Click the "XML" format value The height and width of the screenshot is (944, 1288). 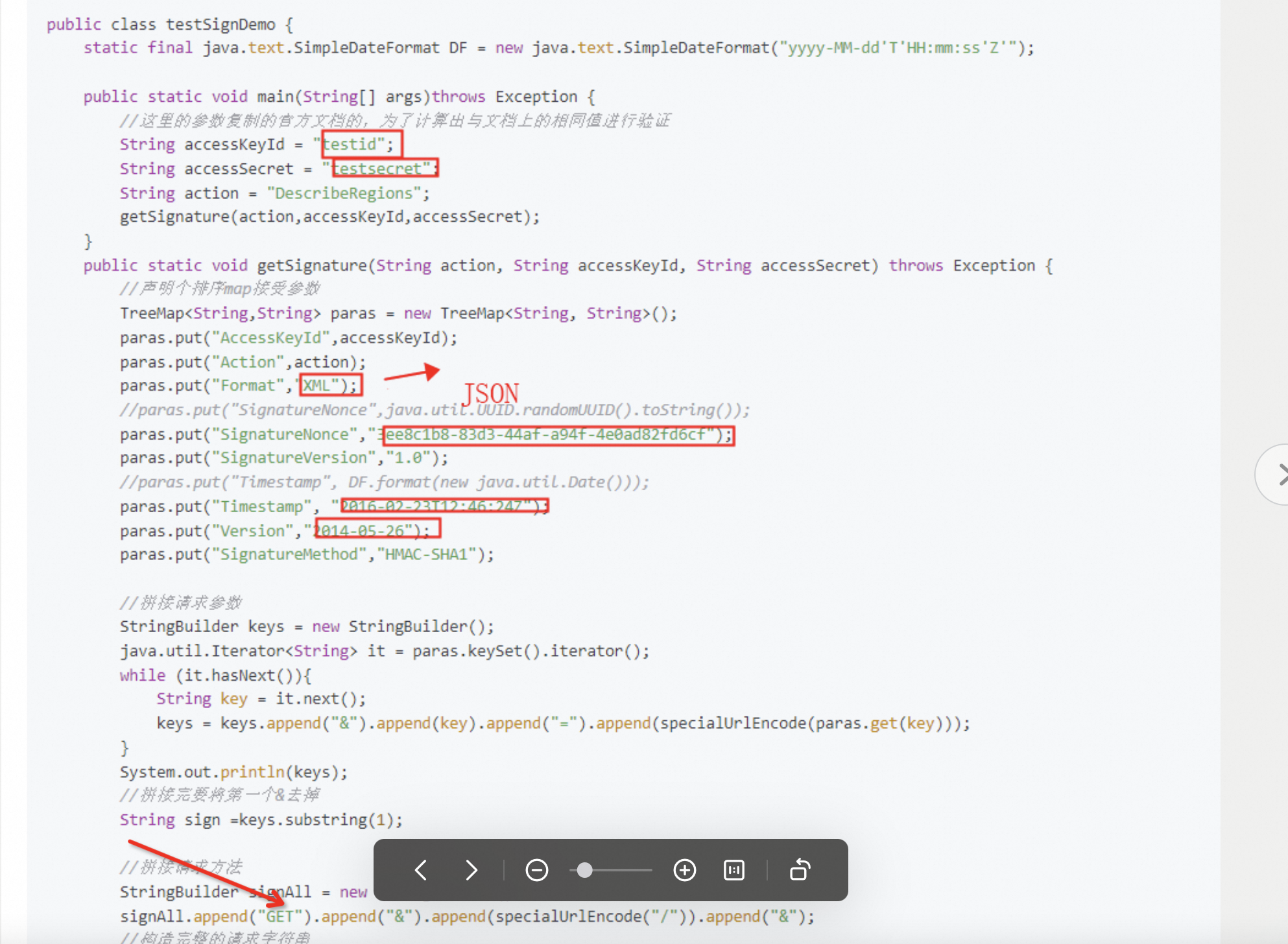[317, 386]
